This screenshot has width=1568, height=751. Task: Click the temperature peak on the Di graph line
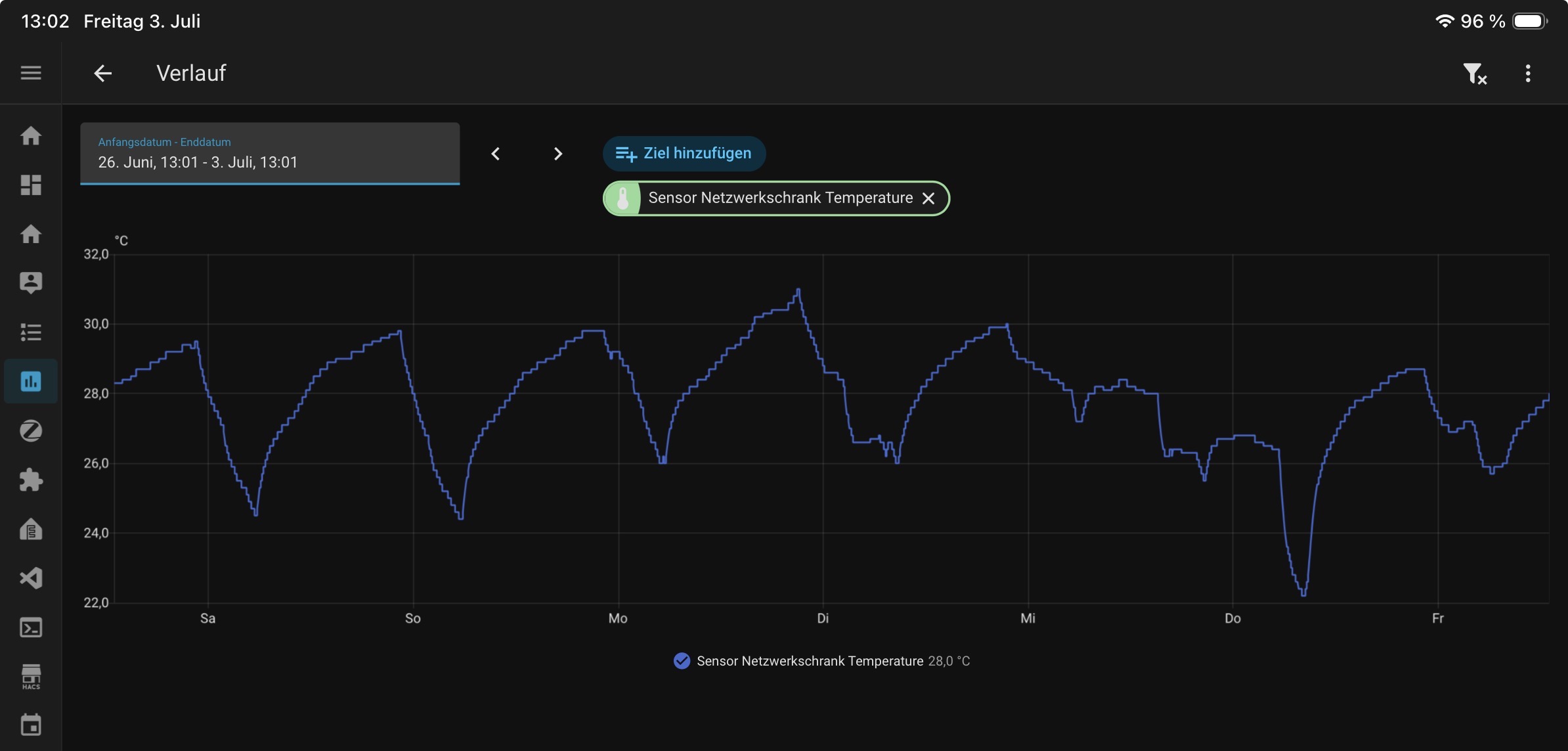(x=798, y=290)
